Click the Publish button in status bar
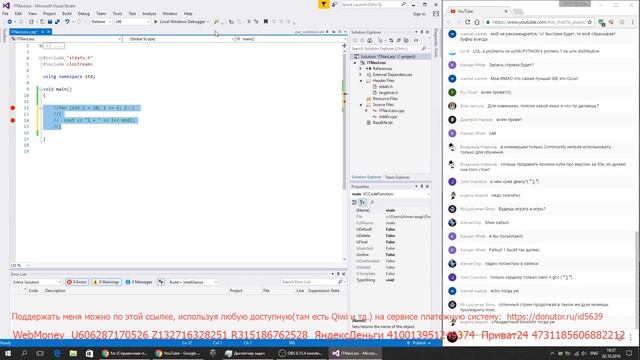 coord(419,343)
